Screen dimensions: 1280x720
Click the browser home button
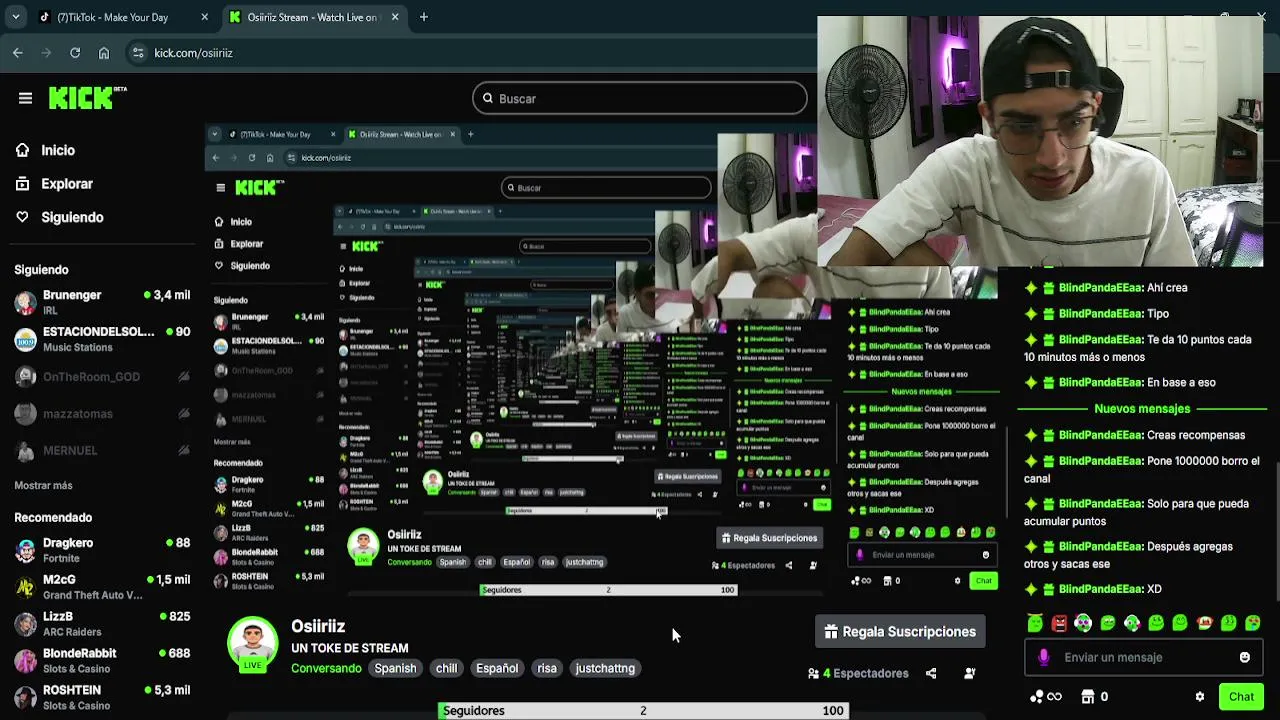(104, 53)
